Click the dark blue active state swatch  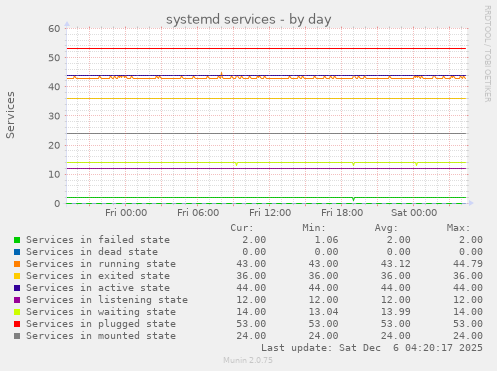[x=17, y=288]
